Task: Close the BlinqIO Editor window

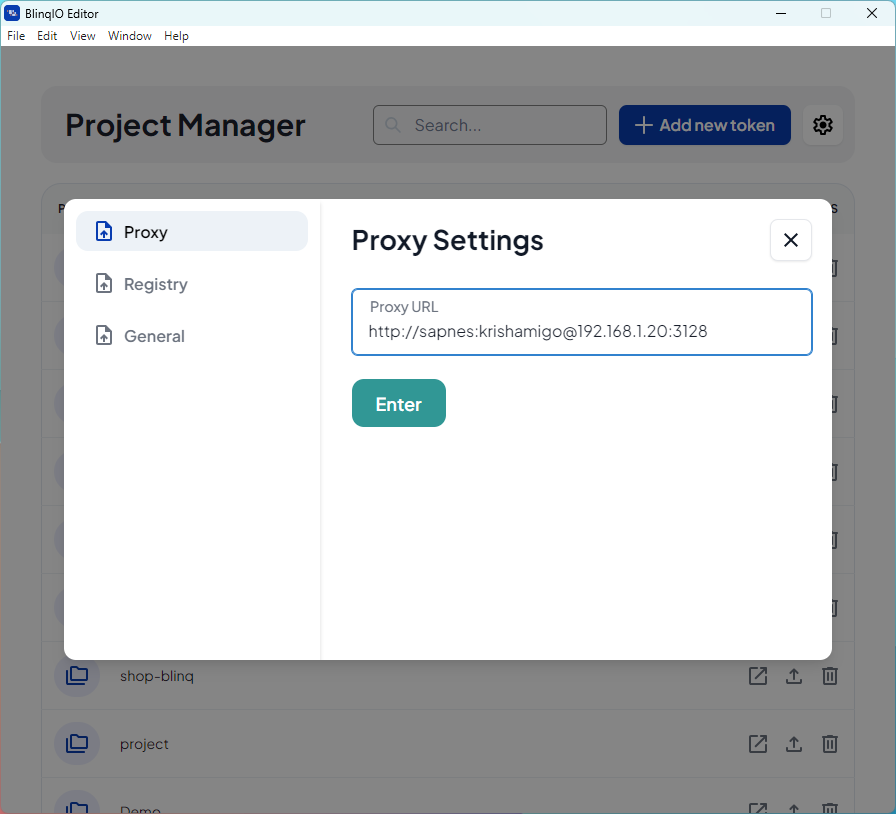Action: tap(871, 13)
